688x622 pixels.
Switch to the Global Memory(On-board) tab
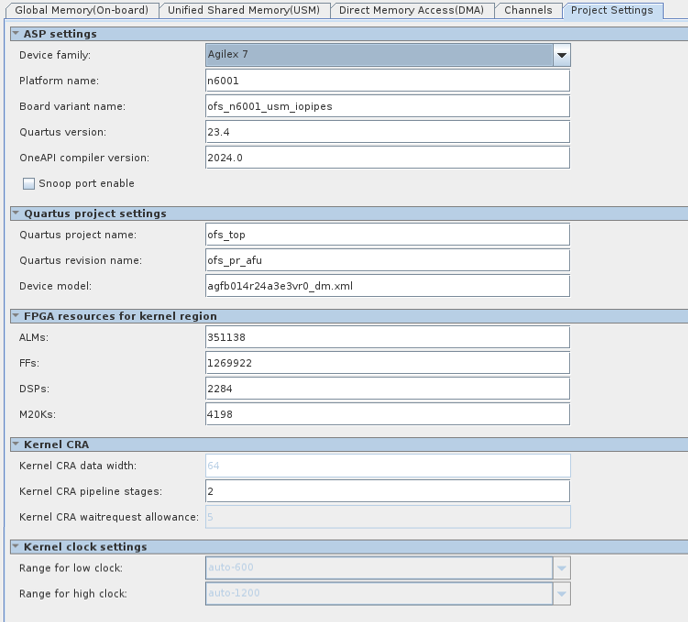click(81, 10)
